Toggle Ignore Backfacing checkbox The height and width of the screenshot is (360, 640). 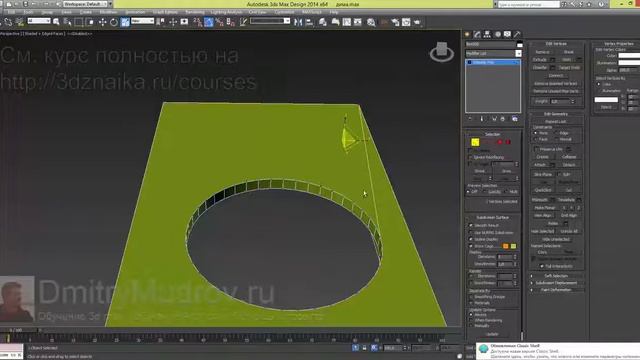click(x=471, y=157)
